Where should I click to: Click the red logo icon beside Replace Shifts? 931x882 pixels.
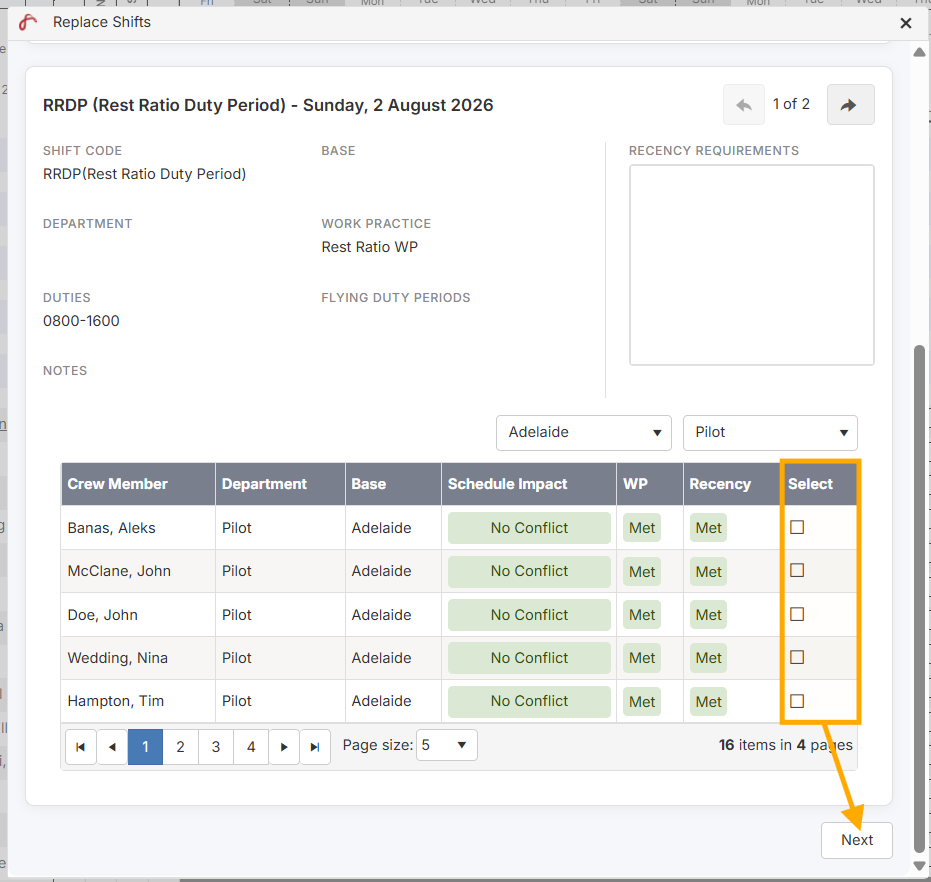(27, 22)
